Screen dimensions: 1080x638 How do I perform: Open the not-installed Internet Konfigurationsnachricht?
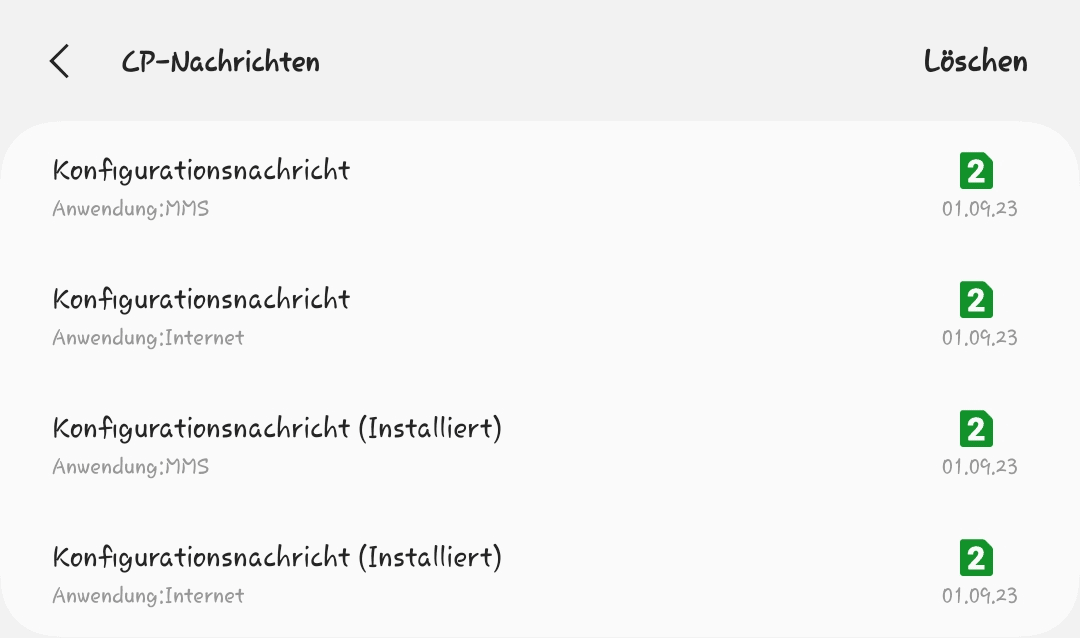[x=201, y=299]
